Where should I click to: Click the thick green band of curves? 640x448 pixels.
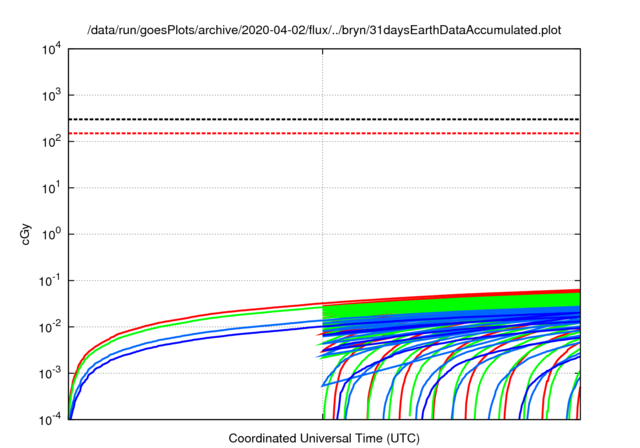point(451,307)
